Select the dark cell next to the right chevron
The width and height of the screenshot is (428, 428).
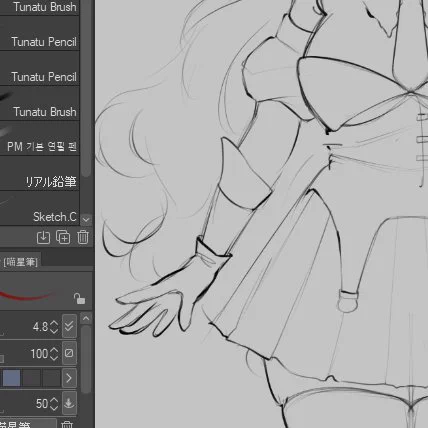(x=52, y=378)
